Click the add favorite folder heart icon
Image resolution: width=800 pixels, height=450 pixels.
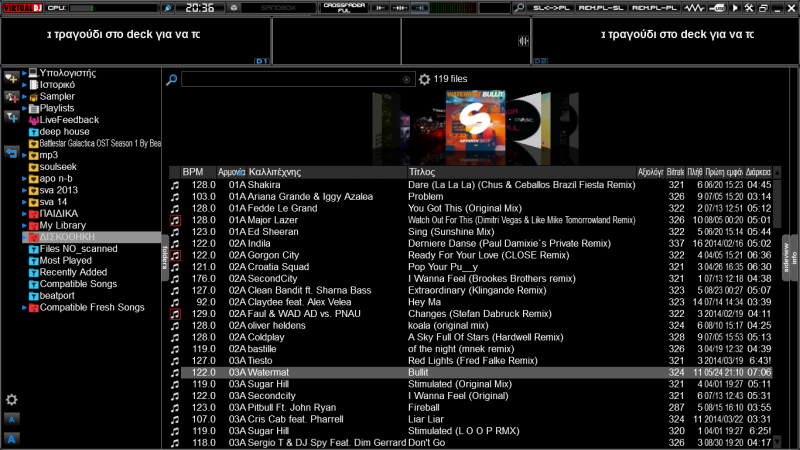click(11, 79)
